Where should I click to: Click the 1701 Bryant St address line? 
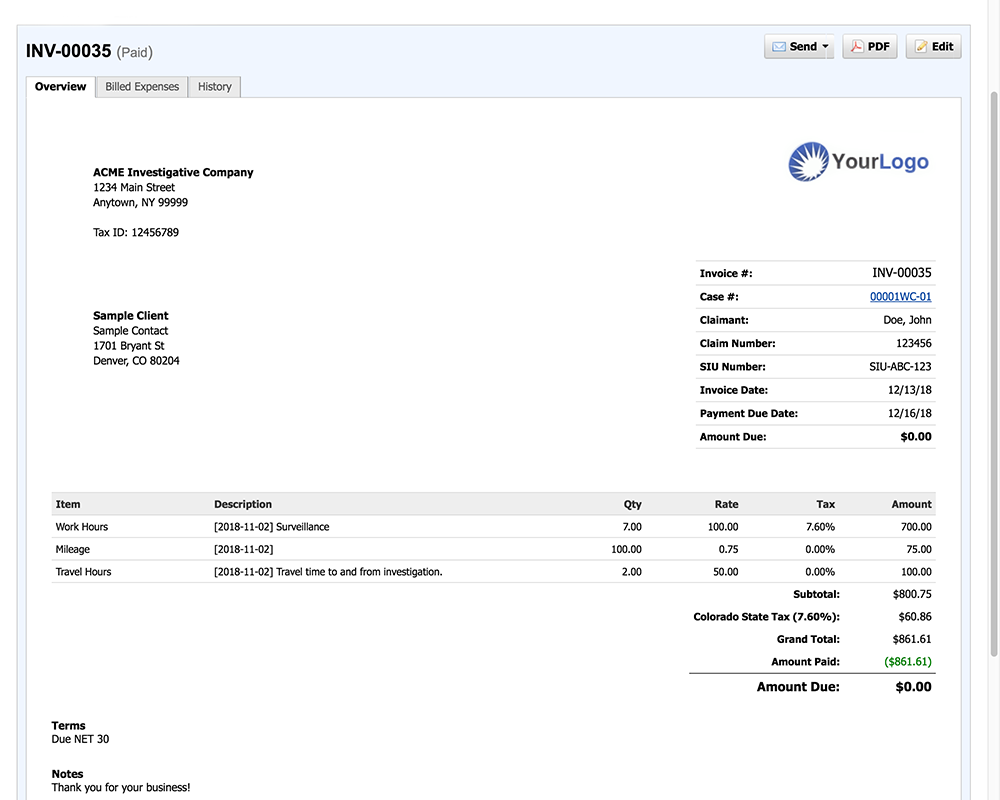129,346
